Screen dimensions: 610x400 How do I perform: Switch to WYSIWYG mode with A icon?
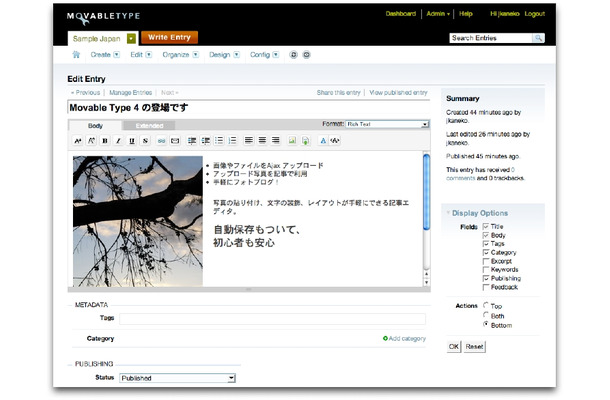tap(323, 140)
